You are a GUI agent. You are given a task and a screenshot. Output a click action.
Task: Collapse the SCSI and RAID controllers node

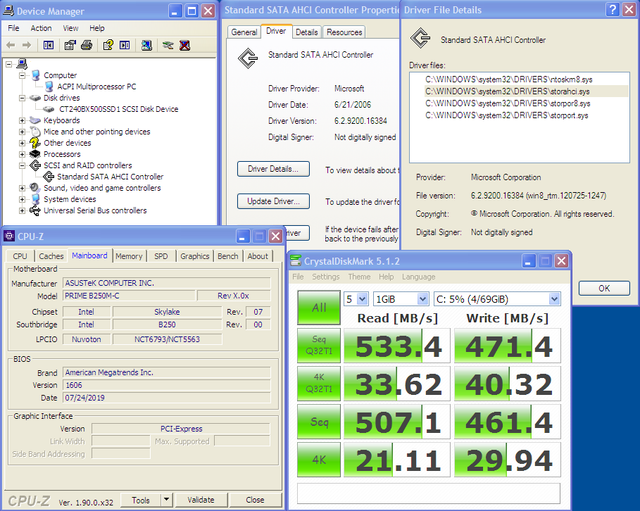tap(22, 165)
